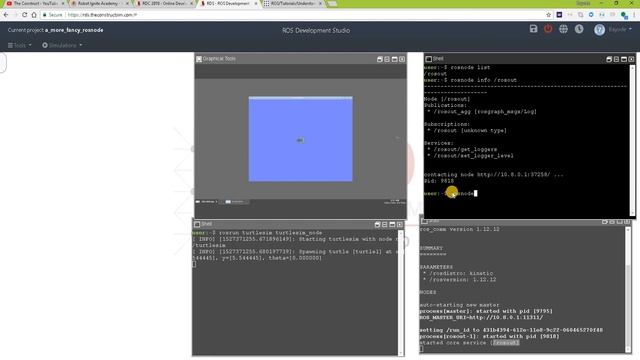This screenshot has height=360, width=640.
Task: Click the first title button of Graphical Tools
Action: point(380,59)
